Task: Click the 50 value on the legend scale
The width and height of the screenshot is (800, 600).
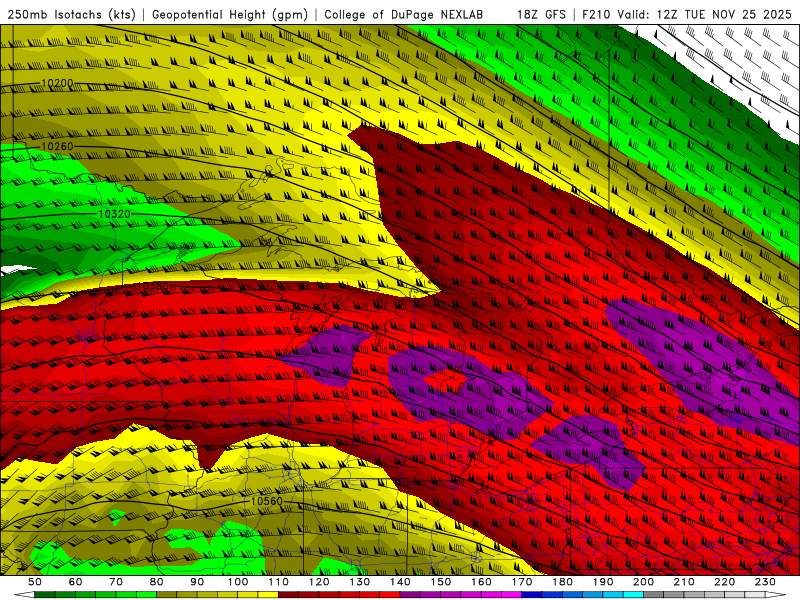Action: coord(35,582)
